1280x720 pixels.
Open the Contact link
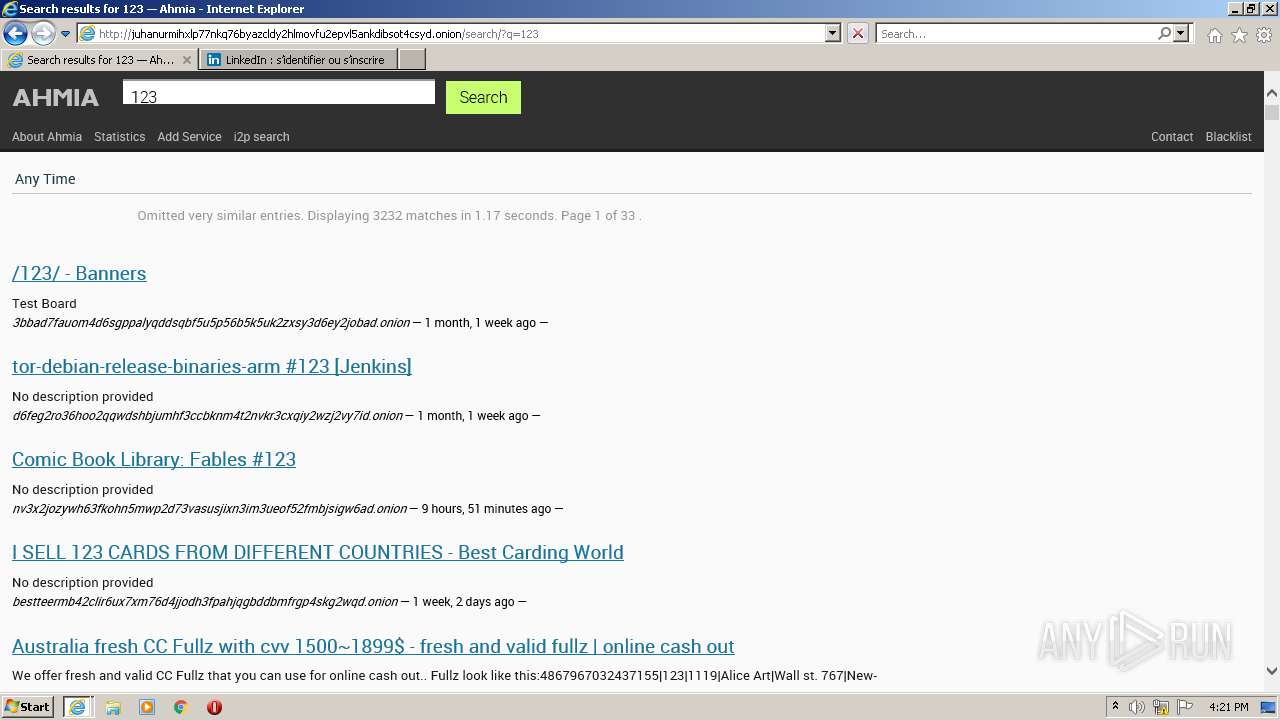point(1172,137)
